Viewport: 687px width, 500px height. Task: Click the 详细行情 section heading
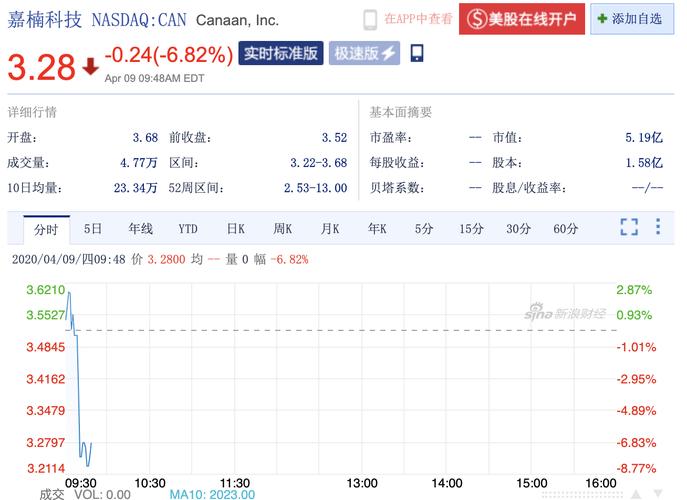(x=32, y=112)
